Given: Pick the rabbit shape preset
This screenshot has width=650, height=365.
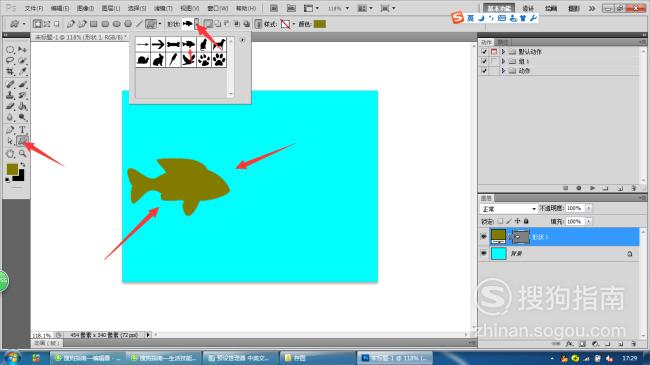Looking at the screenshot, I should [158, 60].
